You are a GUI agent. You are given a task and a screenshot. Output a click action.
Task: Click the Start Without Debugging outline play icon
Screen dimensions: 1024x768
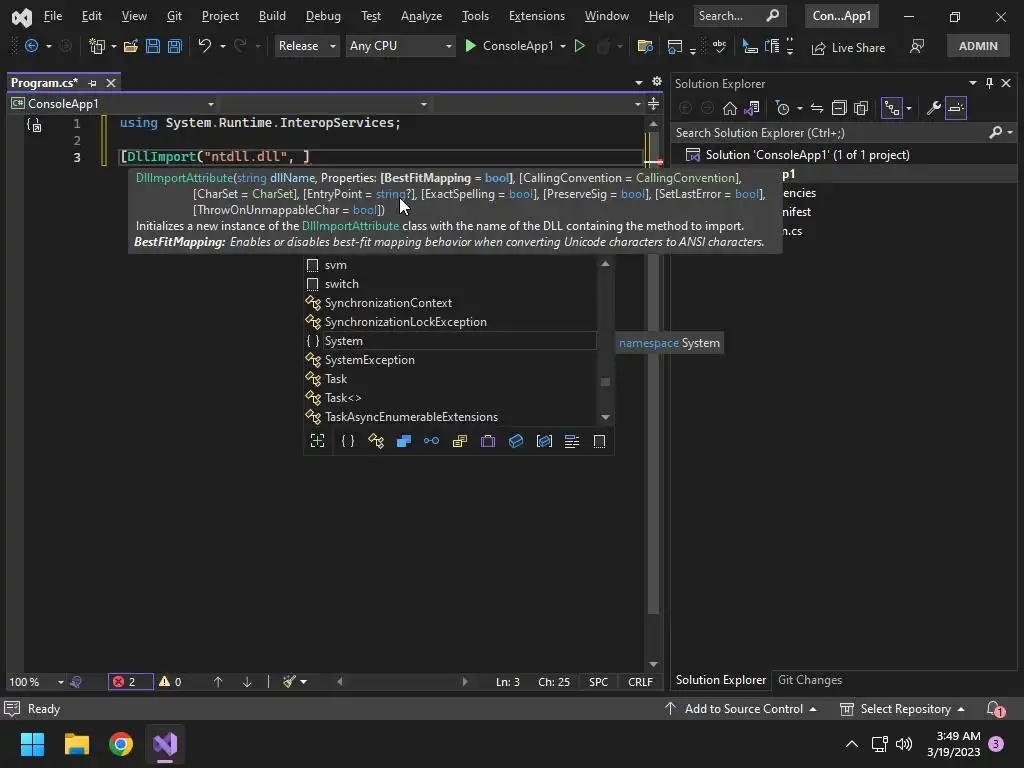[579, 46]
